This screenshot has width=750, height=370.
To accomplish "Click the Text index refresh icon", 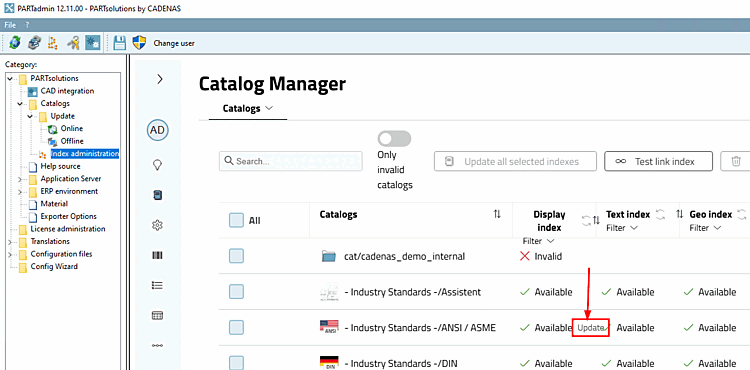I will 661,215.
